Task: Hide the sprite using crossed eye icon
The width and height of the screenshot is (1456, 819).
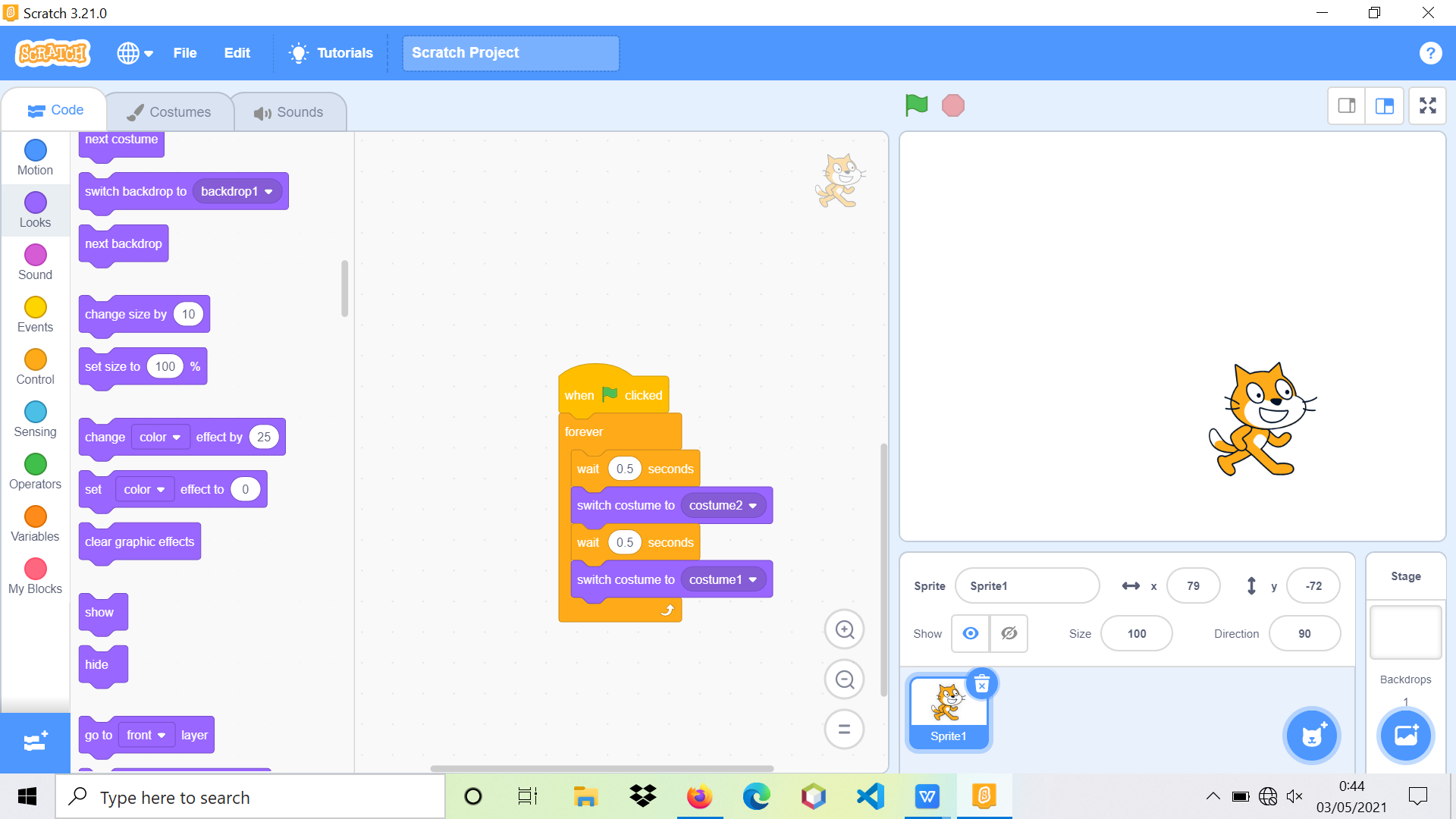Action: click(x=1009, y=633)
